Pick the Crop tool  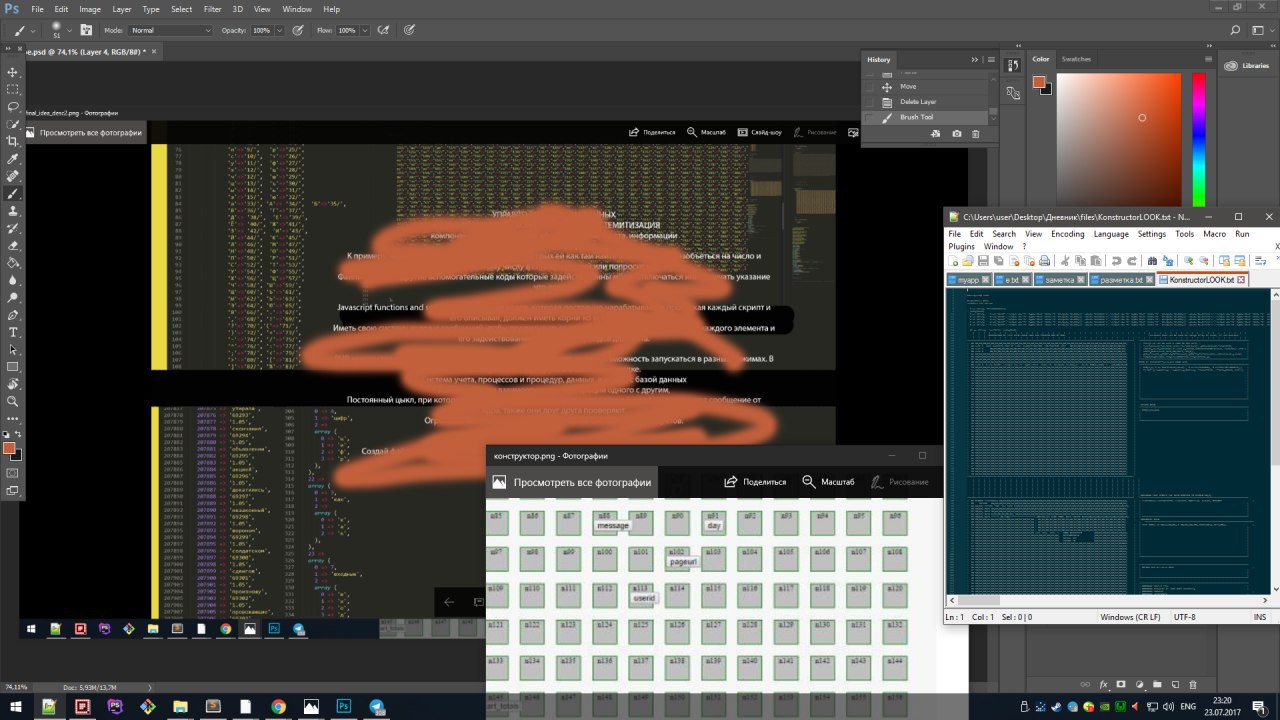click(x=13, y=141)
